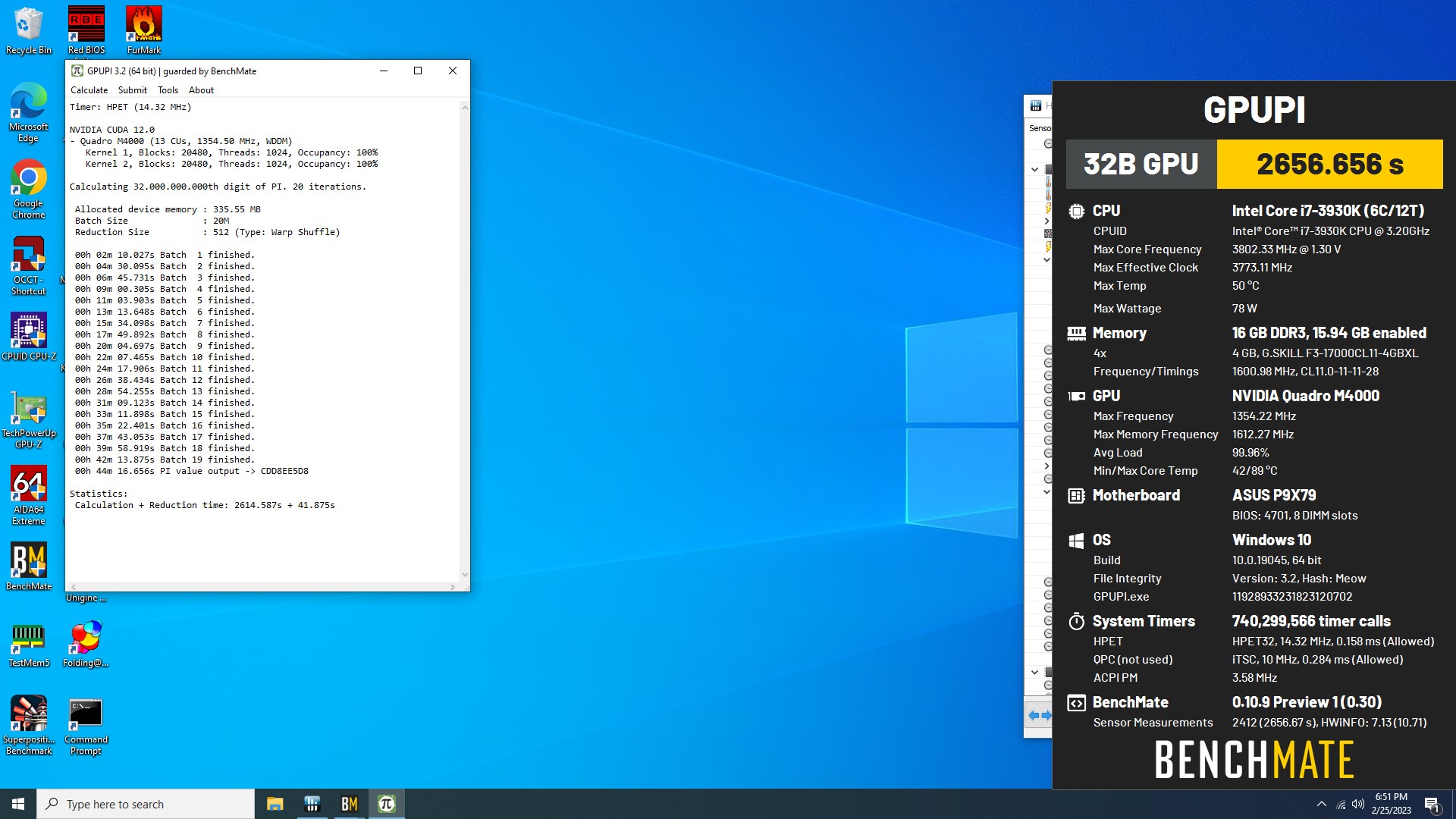Start the OCCT shortcut on the desktop
The height and width of the screenshot is (819, 1456).
(29, 265)
